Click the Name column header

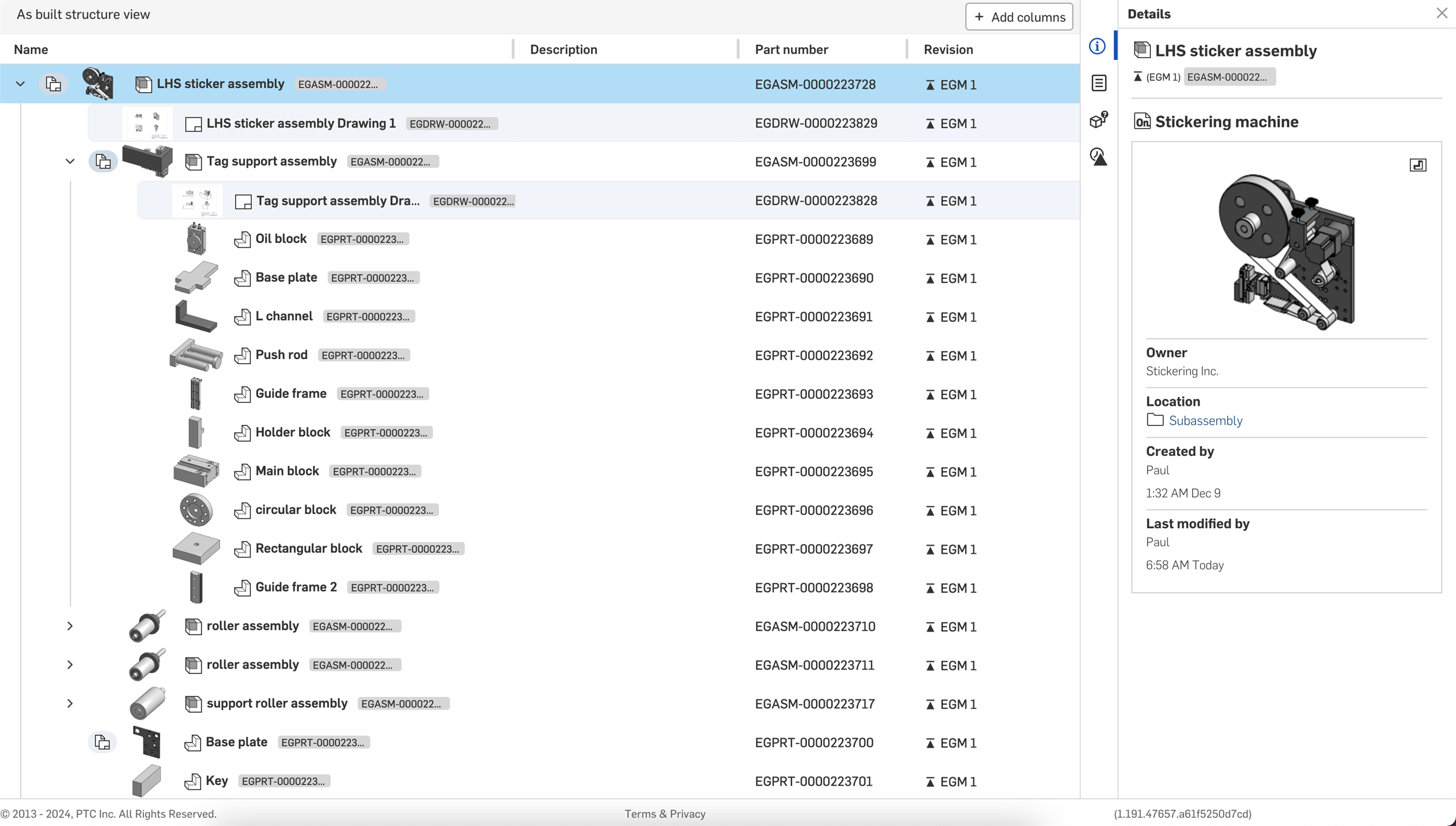[x=31, y=50]
